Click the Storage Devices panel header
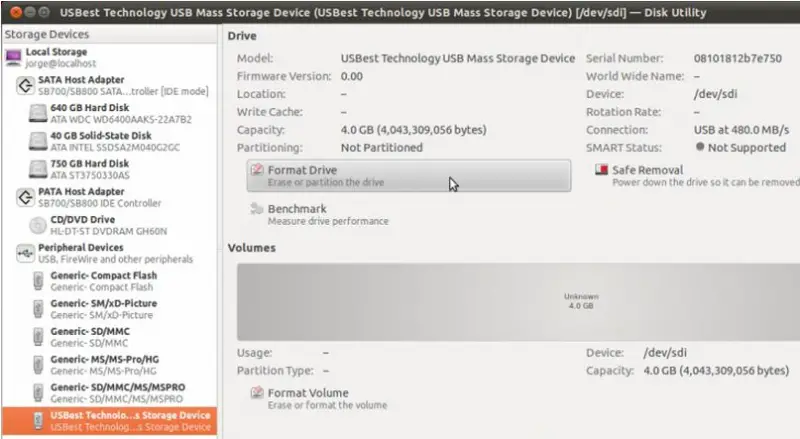 pyautogui.click(x=46, y=34)
